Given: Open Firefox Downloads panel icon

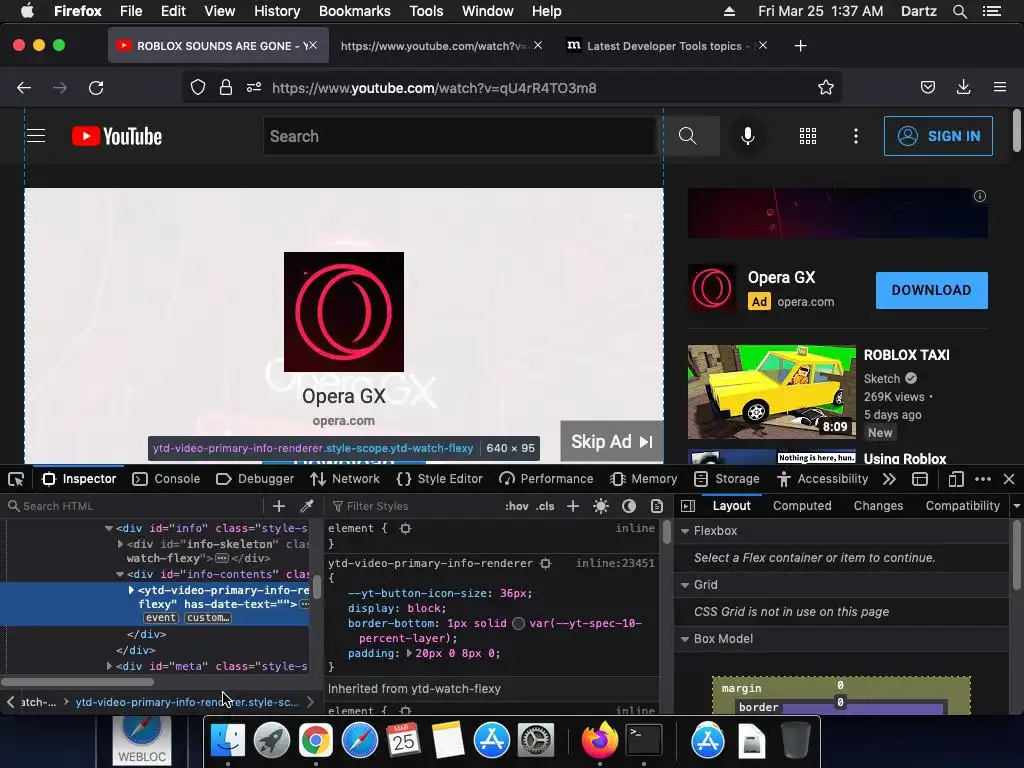Looking at the screenshot, I should (x=963, y=88).
